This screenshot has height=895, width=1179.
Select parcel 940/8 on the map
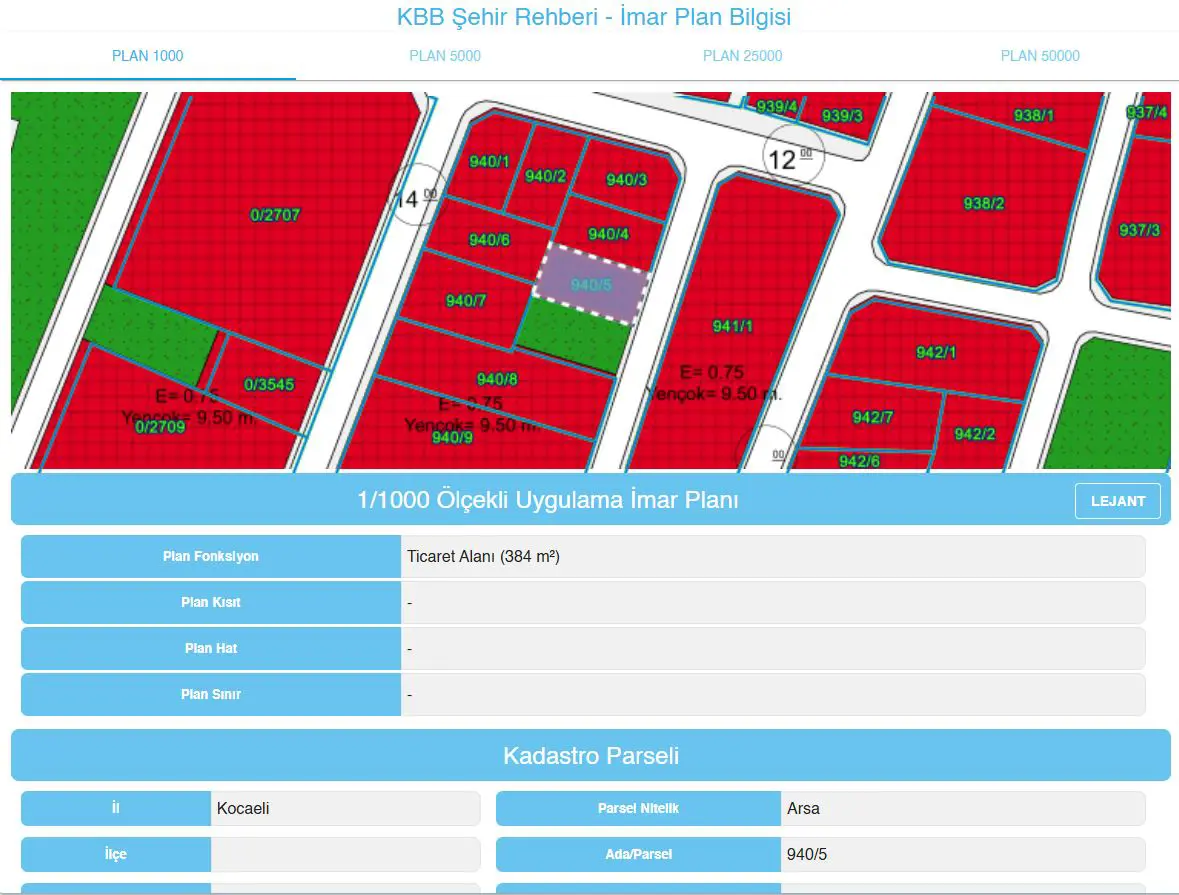497,379
